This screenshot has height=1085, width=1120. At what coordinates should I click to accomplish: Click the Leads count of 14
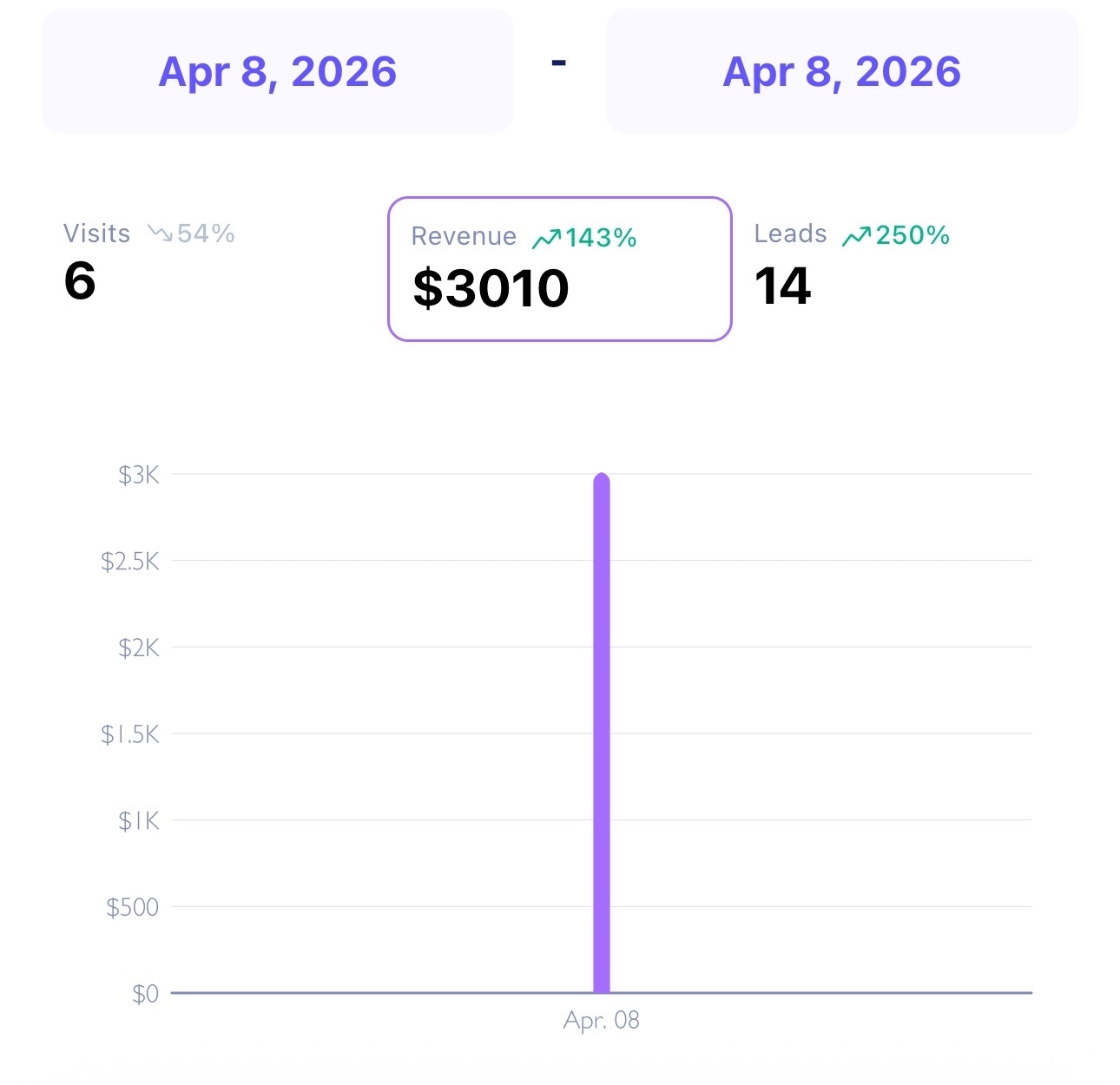[x=782, y=286]
